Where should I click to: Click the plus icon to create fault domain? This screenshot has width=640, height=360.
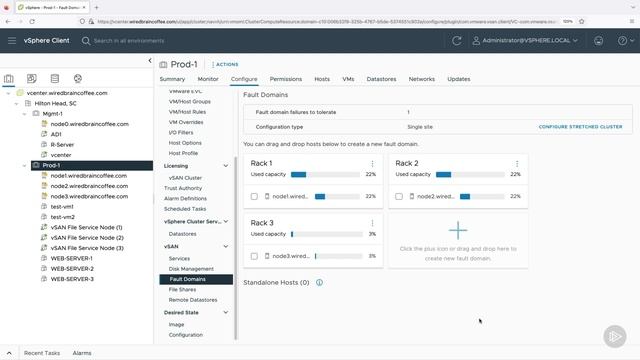tap(458, 230)
